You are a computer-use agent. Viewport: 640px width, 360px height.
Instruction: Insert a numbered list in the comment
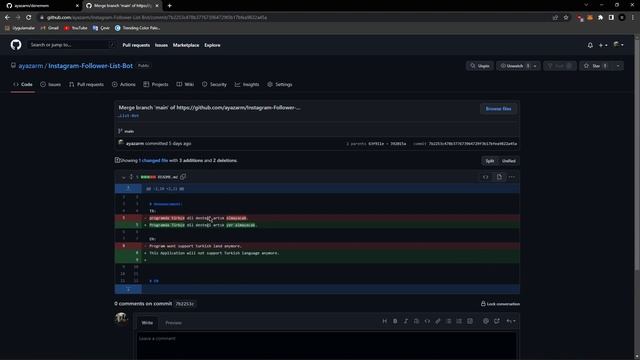pyautogui.click(x=459, y=321)
